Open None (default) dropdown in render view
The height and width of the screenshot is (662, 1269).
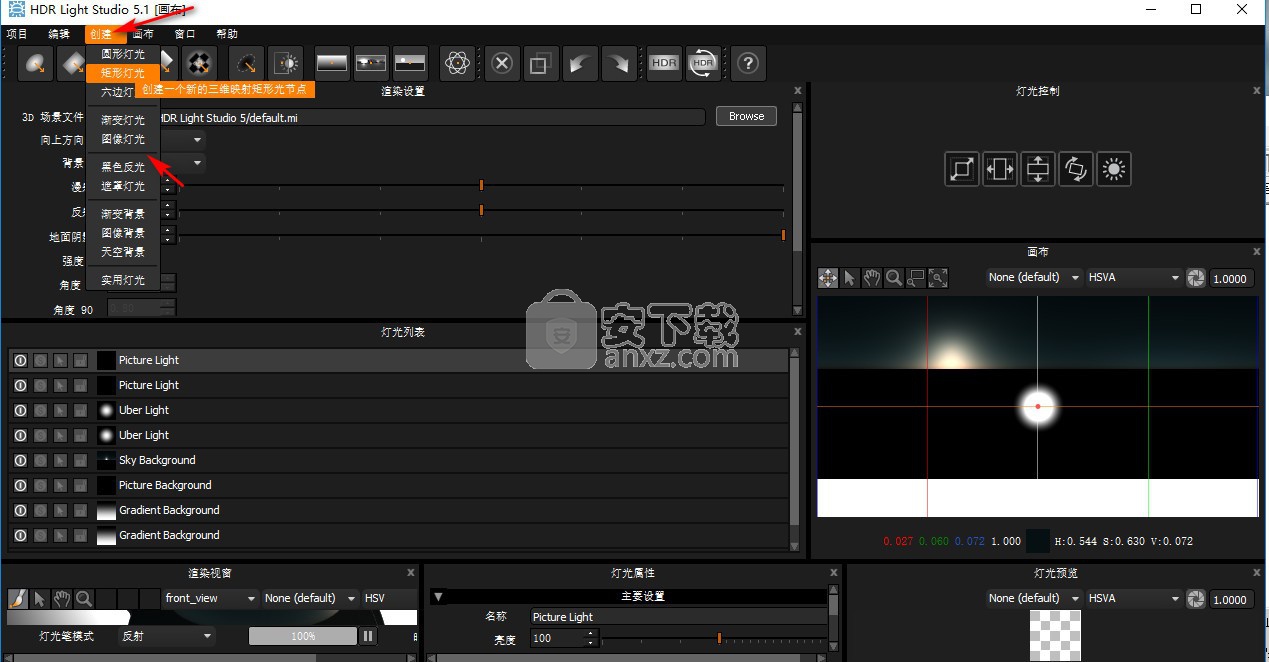point(310,598)
